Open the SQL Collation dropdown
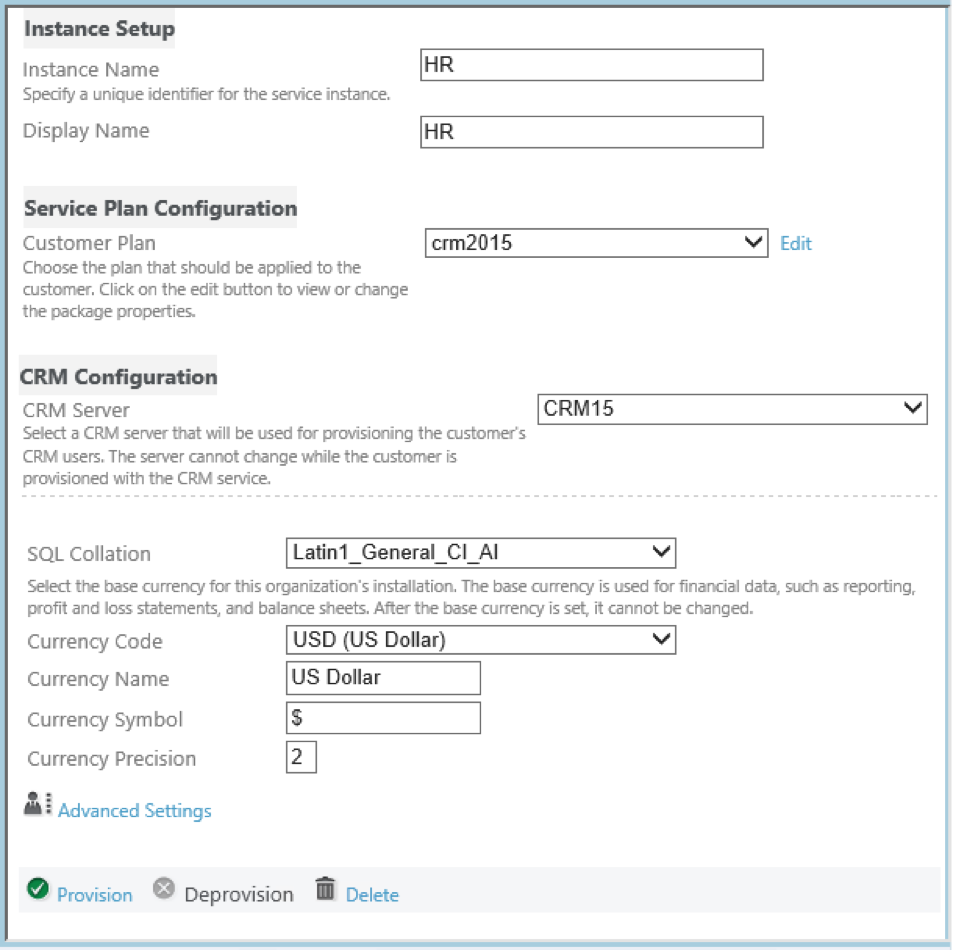953x950 pixels. 480,552
